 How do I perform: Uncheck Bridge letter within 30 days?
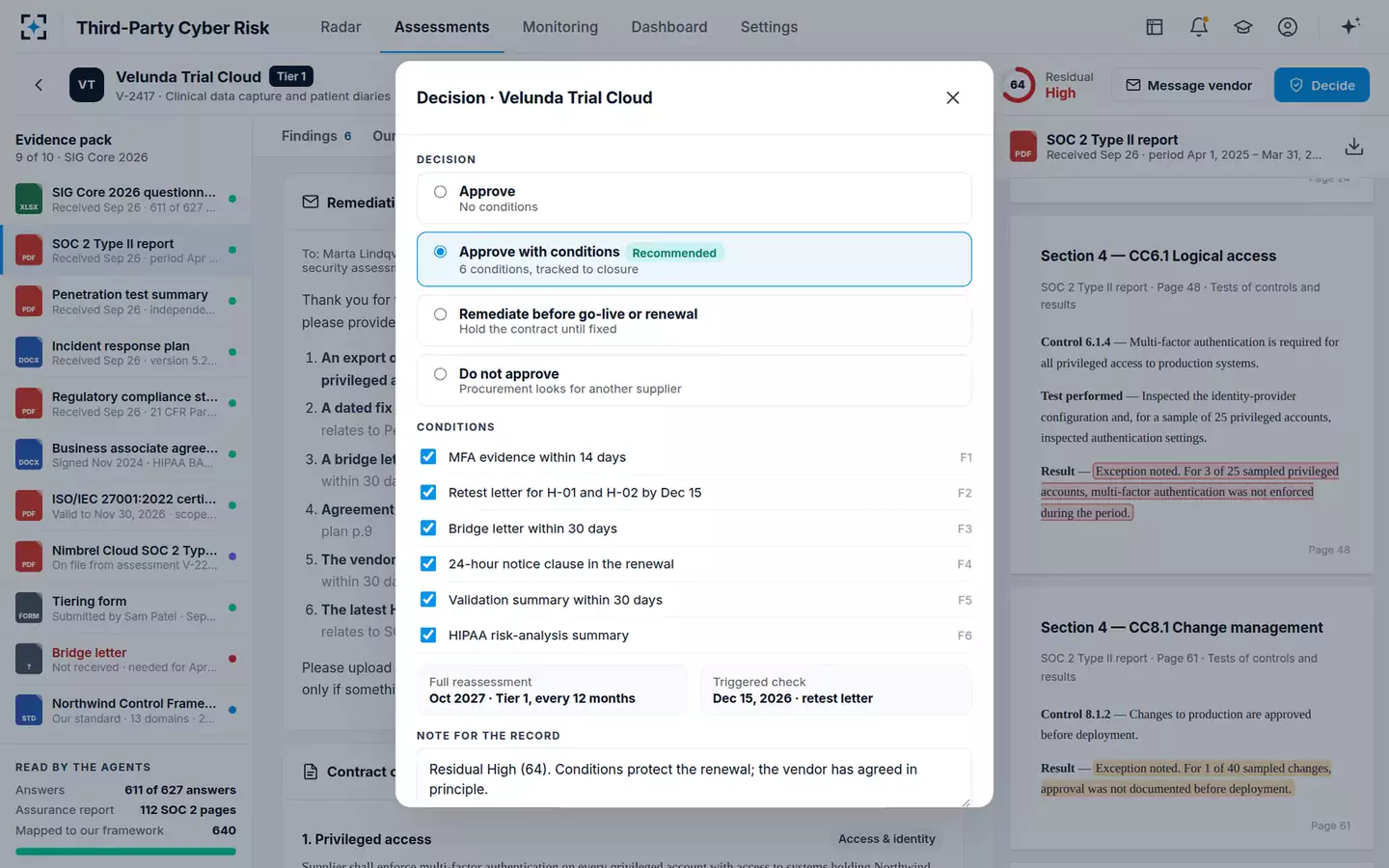(428, 529)
